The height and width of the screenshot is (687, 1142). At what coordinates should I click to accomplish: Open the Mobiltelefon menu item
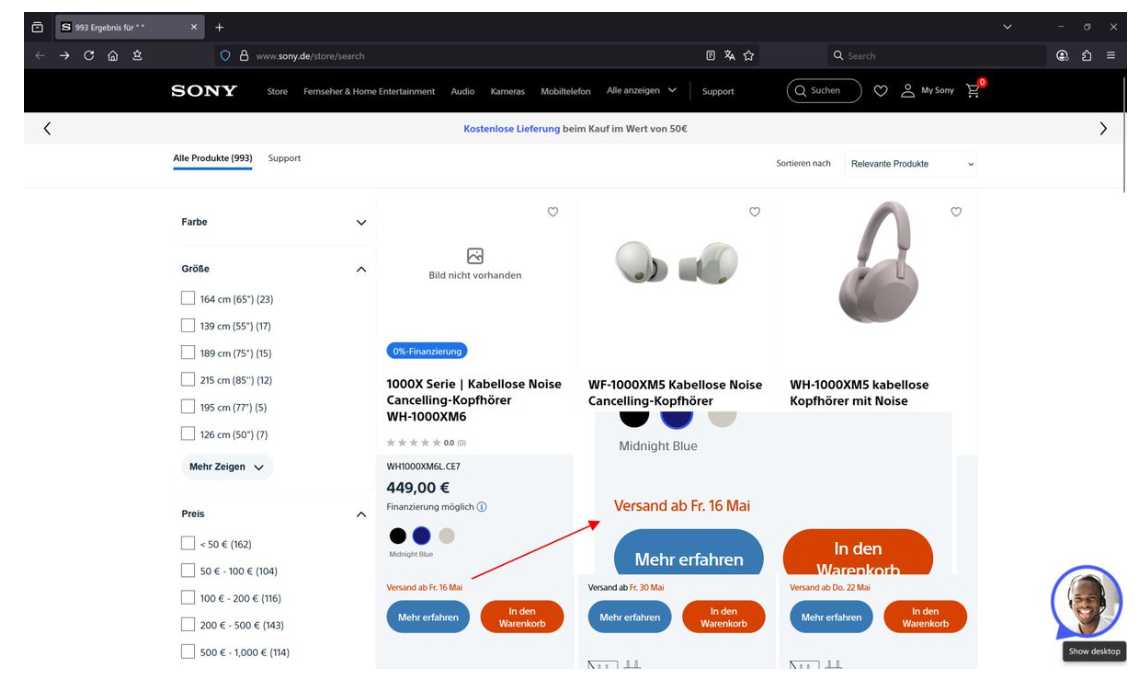click(x=565, y=92)
